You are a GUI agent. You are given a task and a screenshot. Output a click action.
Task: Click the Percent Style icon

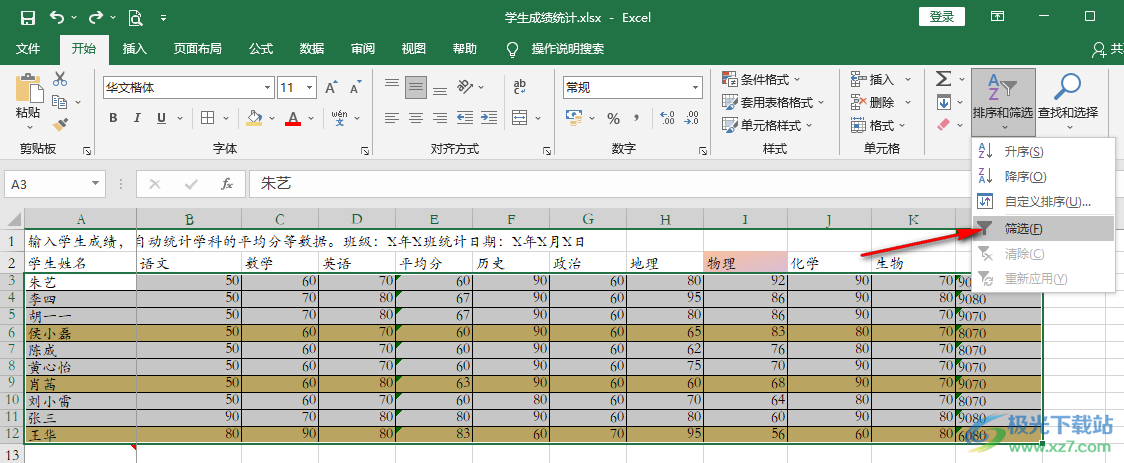click(x=613, y=118)
